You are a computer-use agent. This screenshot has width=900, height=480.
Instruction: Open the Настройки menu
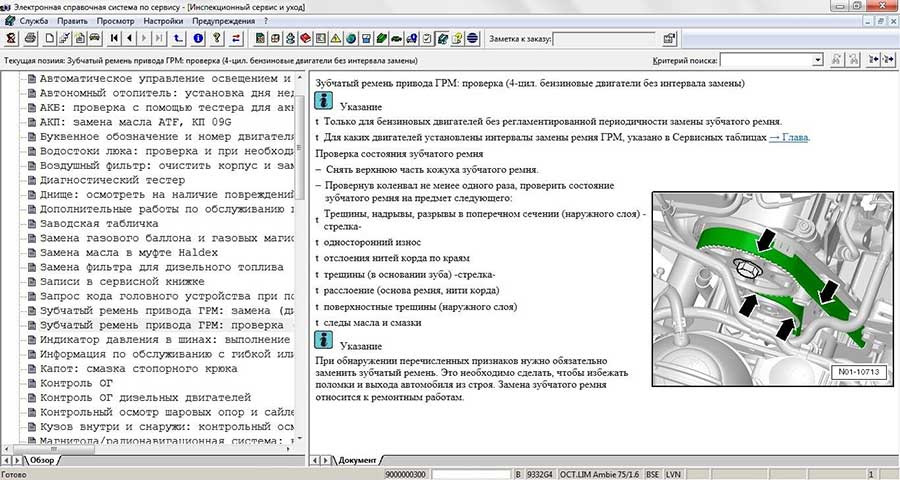[163, 21]
